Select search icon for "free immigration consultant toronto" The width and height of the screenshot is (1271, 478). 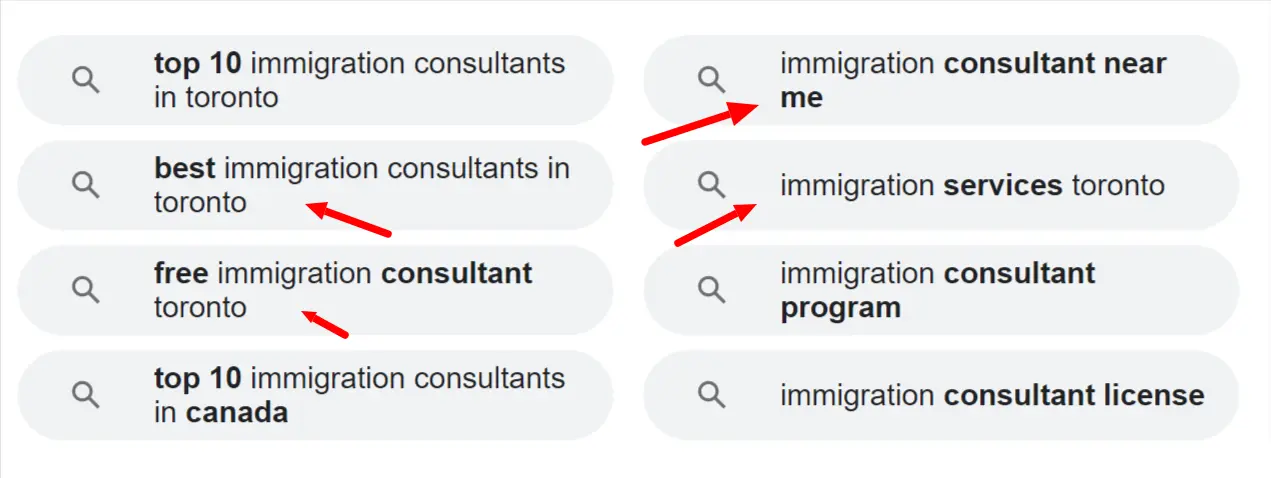pyautogui.click(x=86, y=290)
